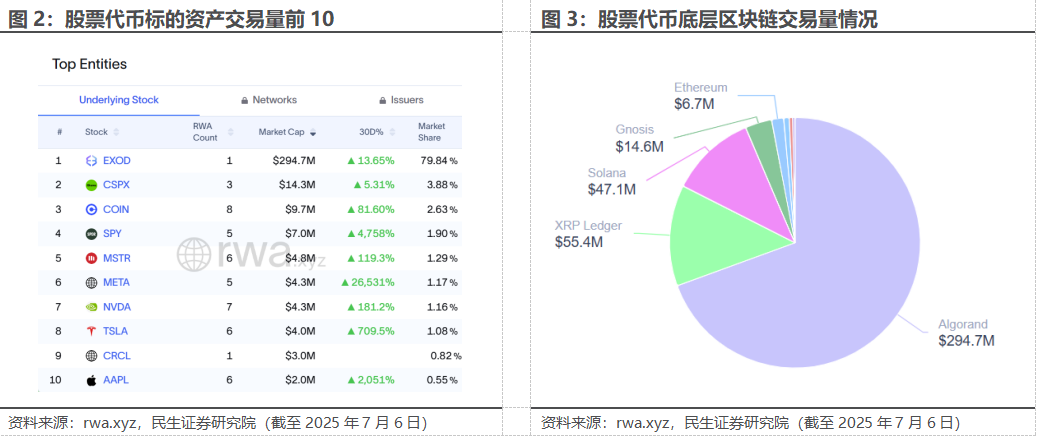Open the CRCL stock link
Screen dimensions: 1039x439
tap(117, 356)
